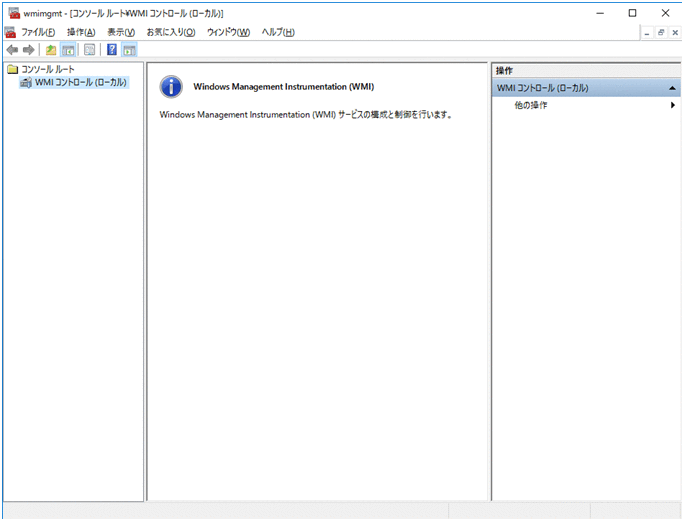Toggle the show/hide console tree icon
Screen dimensions: 685x524
68,50
